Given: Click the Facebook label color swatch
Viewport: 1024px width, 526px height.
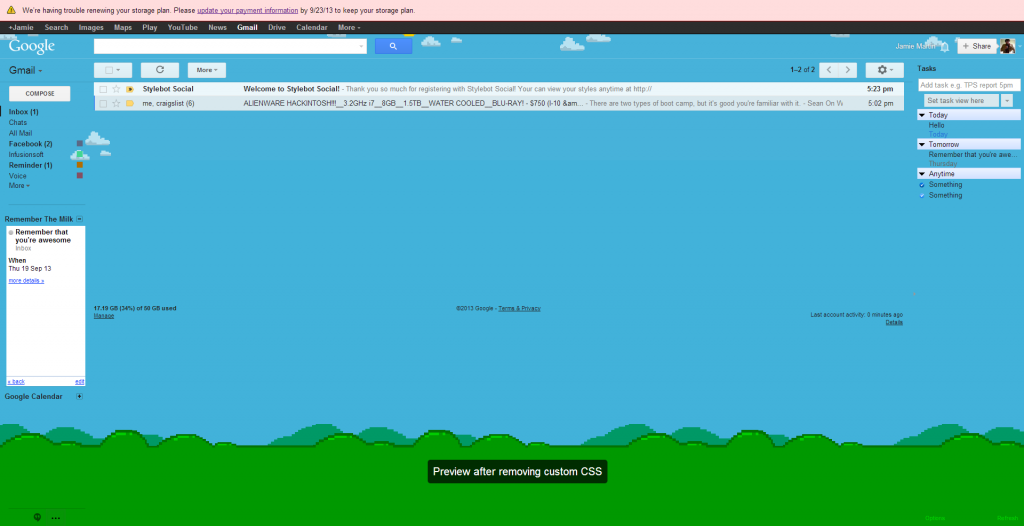Looking at the screenshot, I should [x=80, y=144].
